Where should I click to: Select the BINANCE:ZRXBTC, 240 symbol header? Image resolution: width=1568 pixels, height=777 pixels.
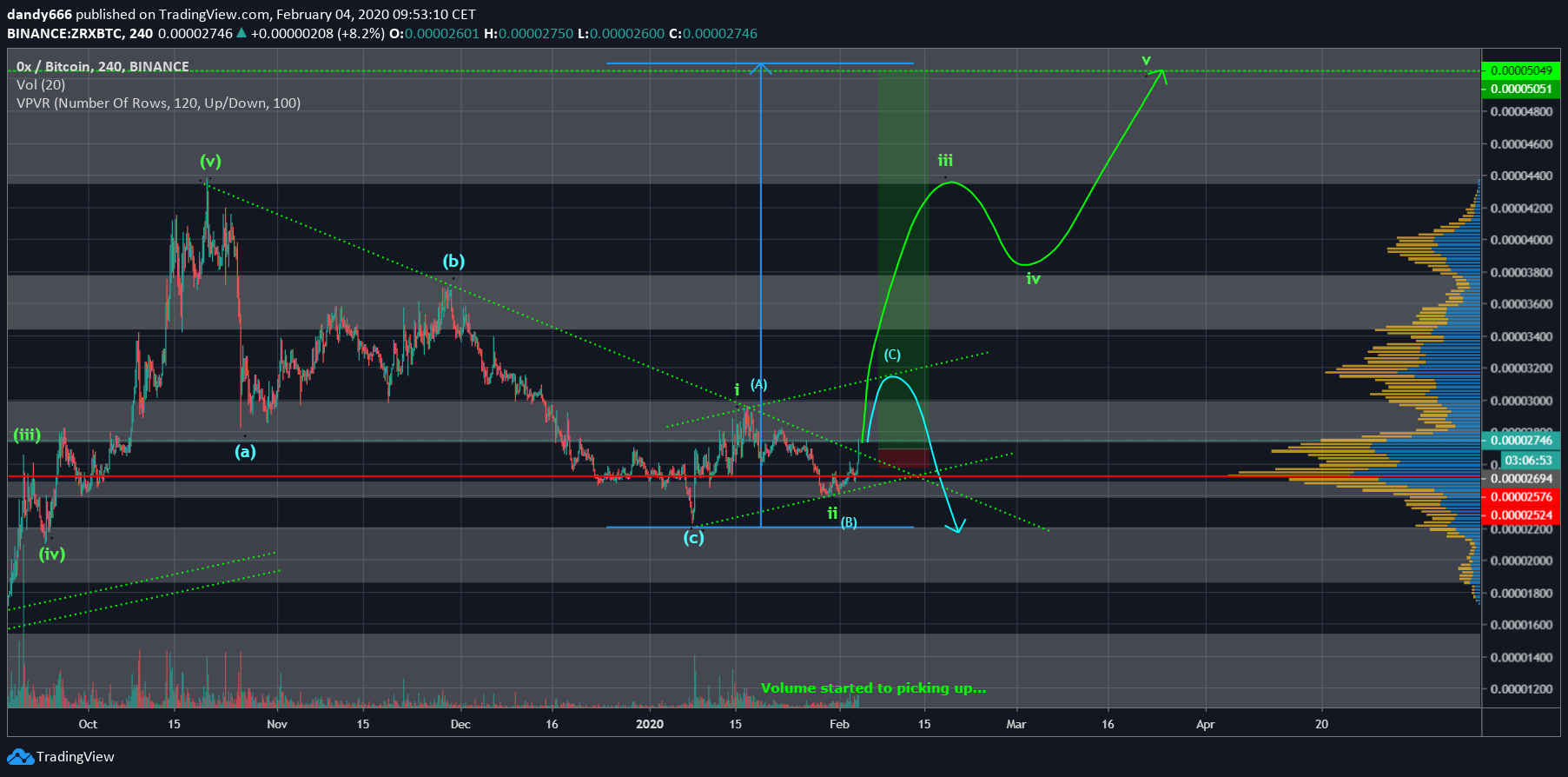click(x=80, y=33)
